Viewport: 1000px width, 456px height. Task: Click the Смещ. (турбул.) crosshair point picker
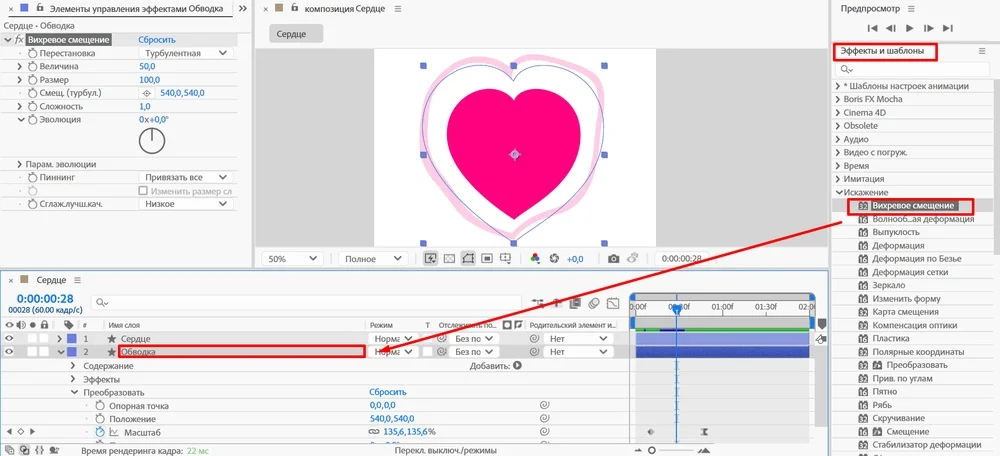tap(147, 93)
